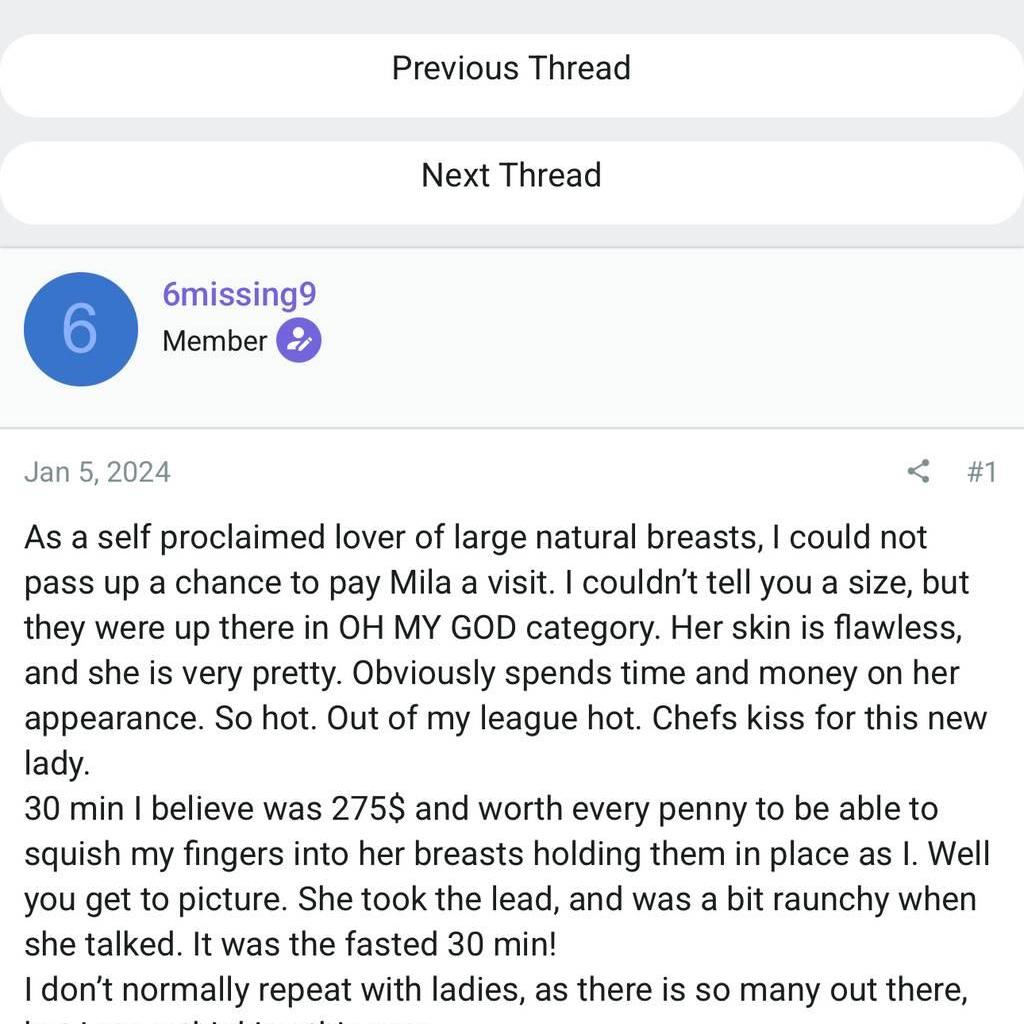Go to the Previous Thread
The width and height of the screenshot is (1024, 1024).
pos(511,69)
